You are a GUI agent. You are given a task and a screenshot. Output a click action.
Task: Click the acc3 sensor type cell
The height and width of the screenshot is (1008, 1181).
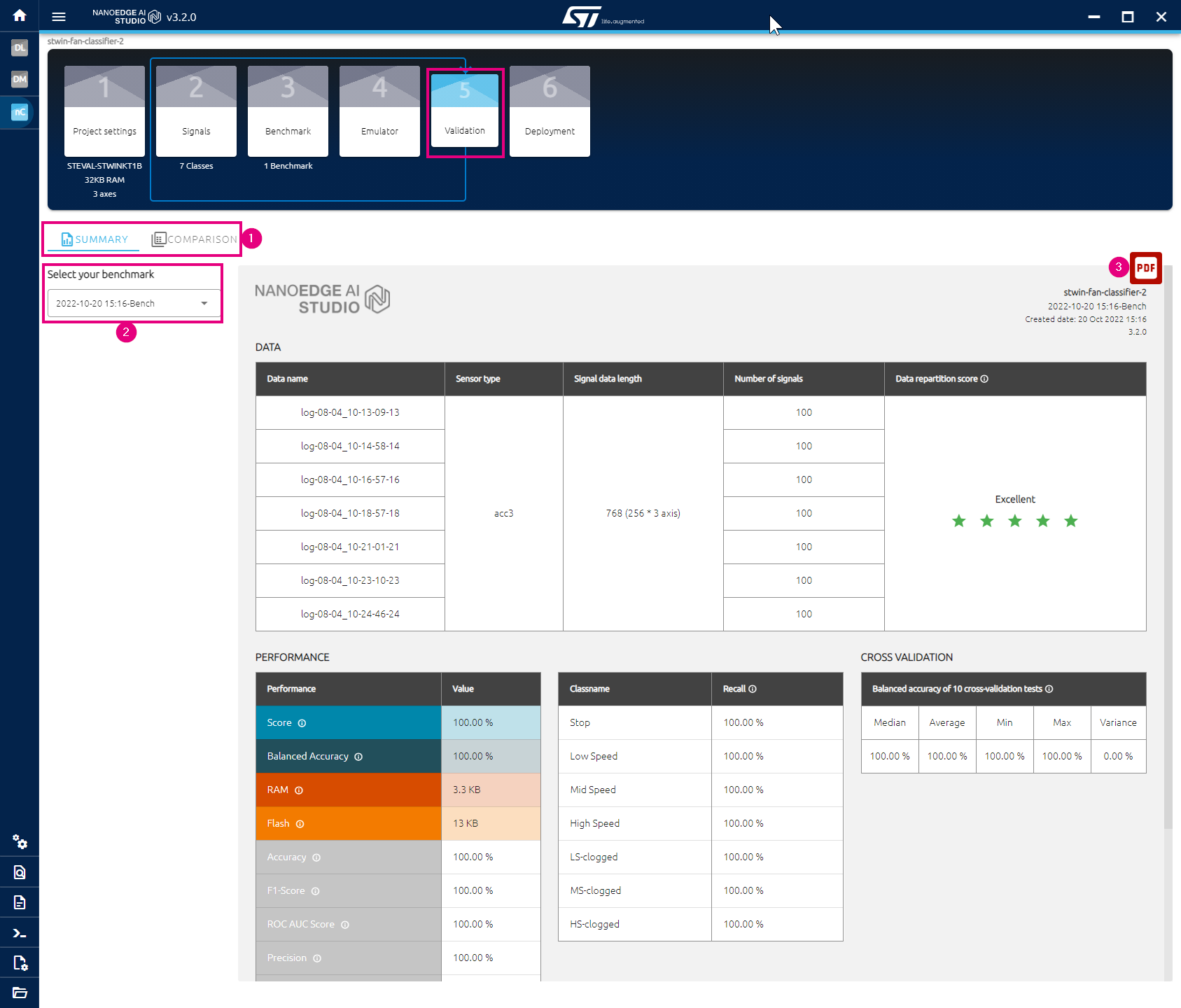click(504, 513)
